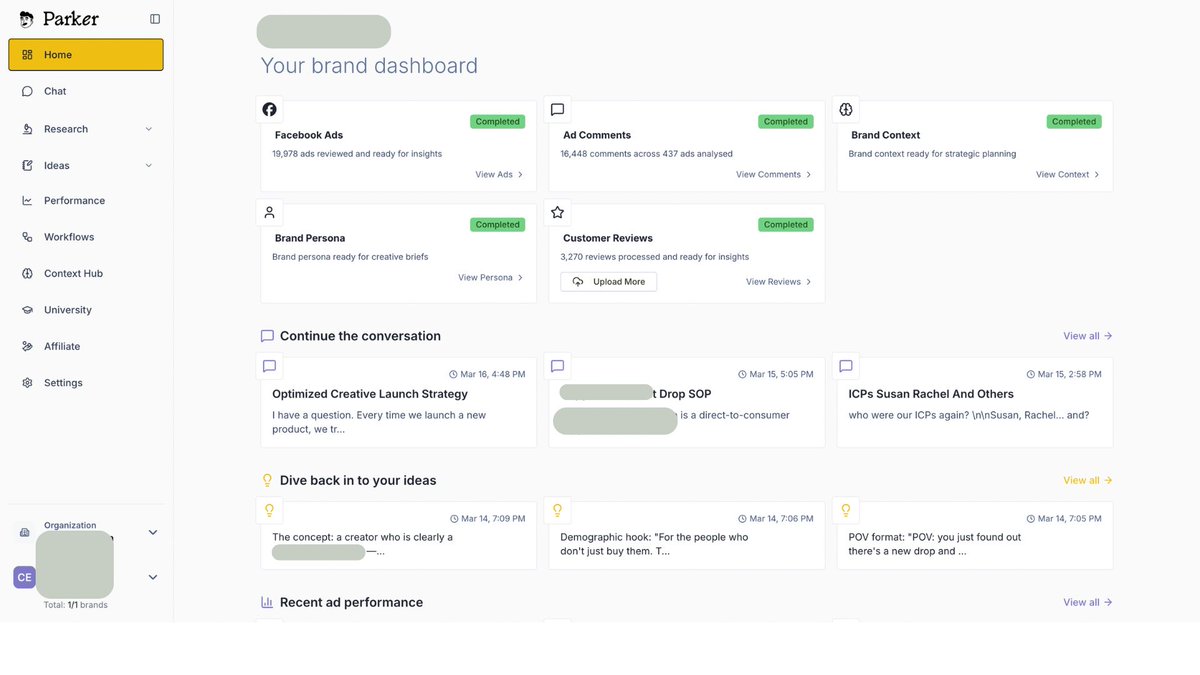Screen dimensions: 1200x675
Task: Click lightbulb icon on the Mar 14, 7:09 PM idea
Action: [269, 510]
